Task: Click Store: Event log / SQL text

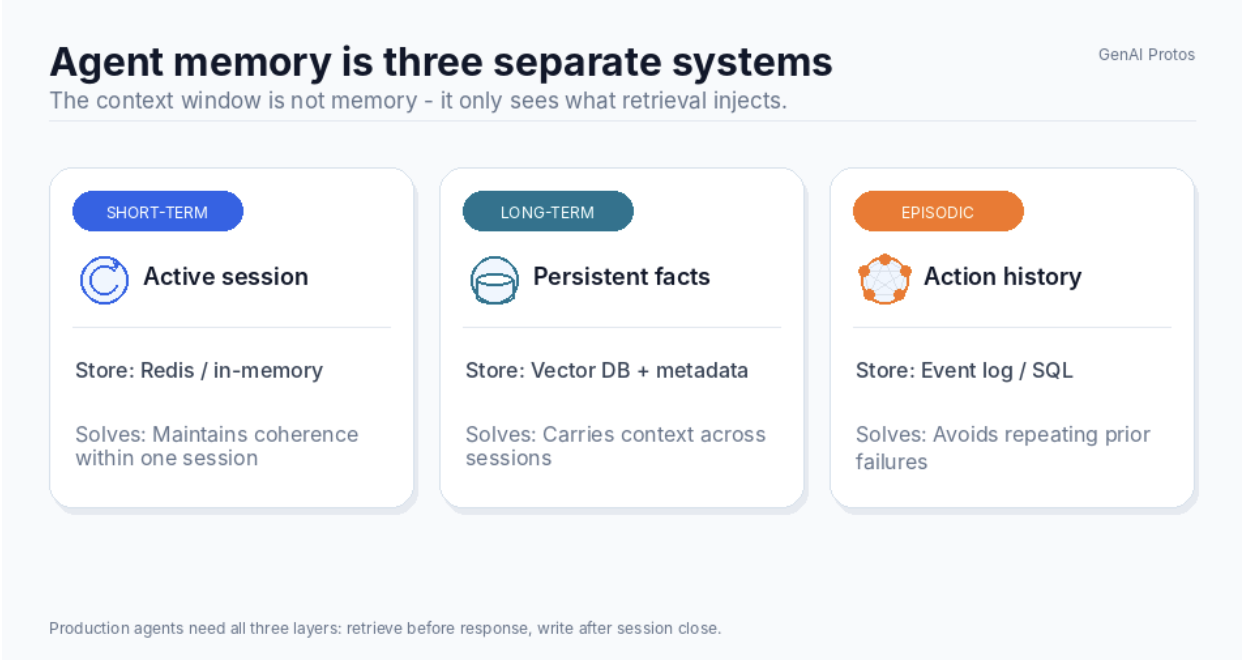Action: 964,371
